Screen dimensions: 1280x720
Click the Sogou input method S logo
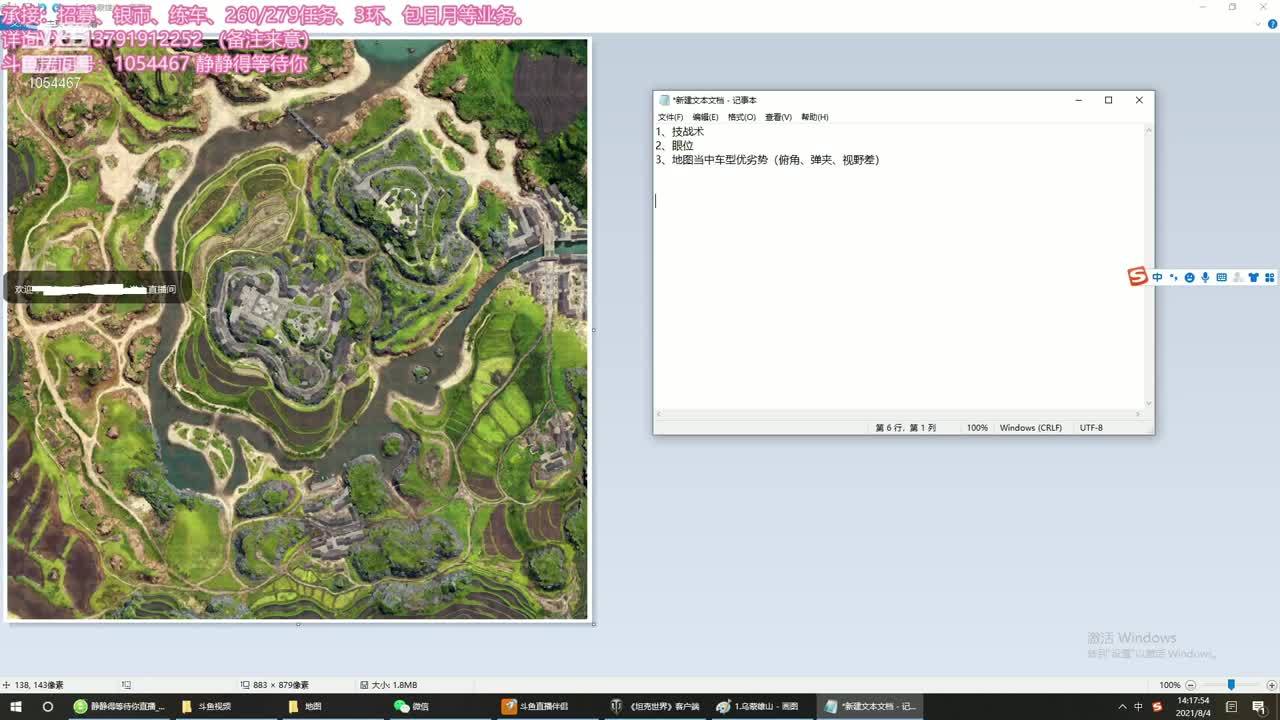pos(1137,277)
